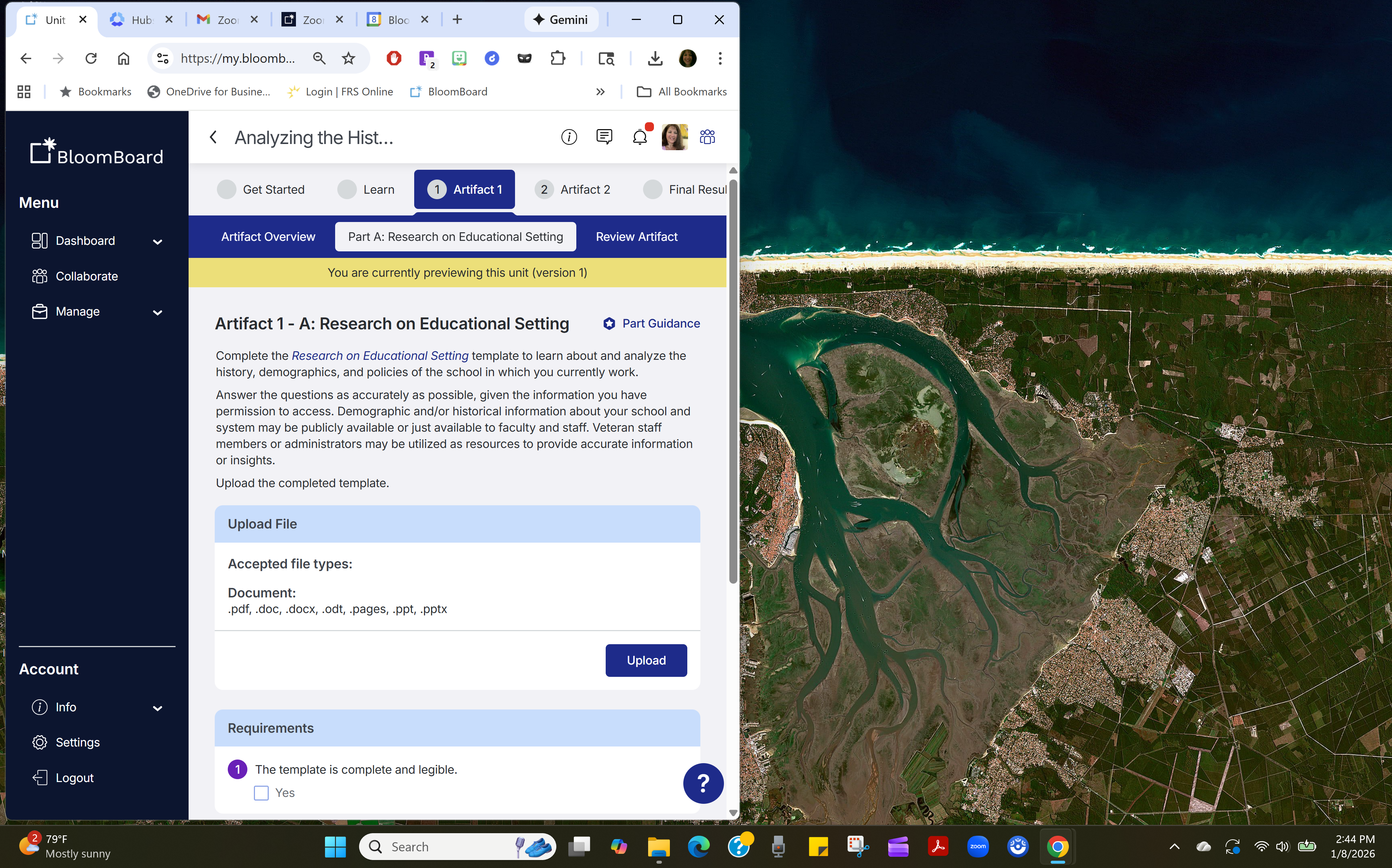
Task: Open a new browser tab
Action: (457, 20)
